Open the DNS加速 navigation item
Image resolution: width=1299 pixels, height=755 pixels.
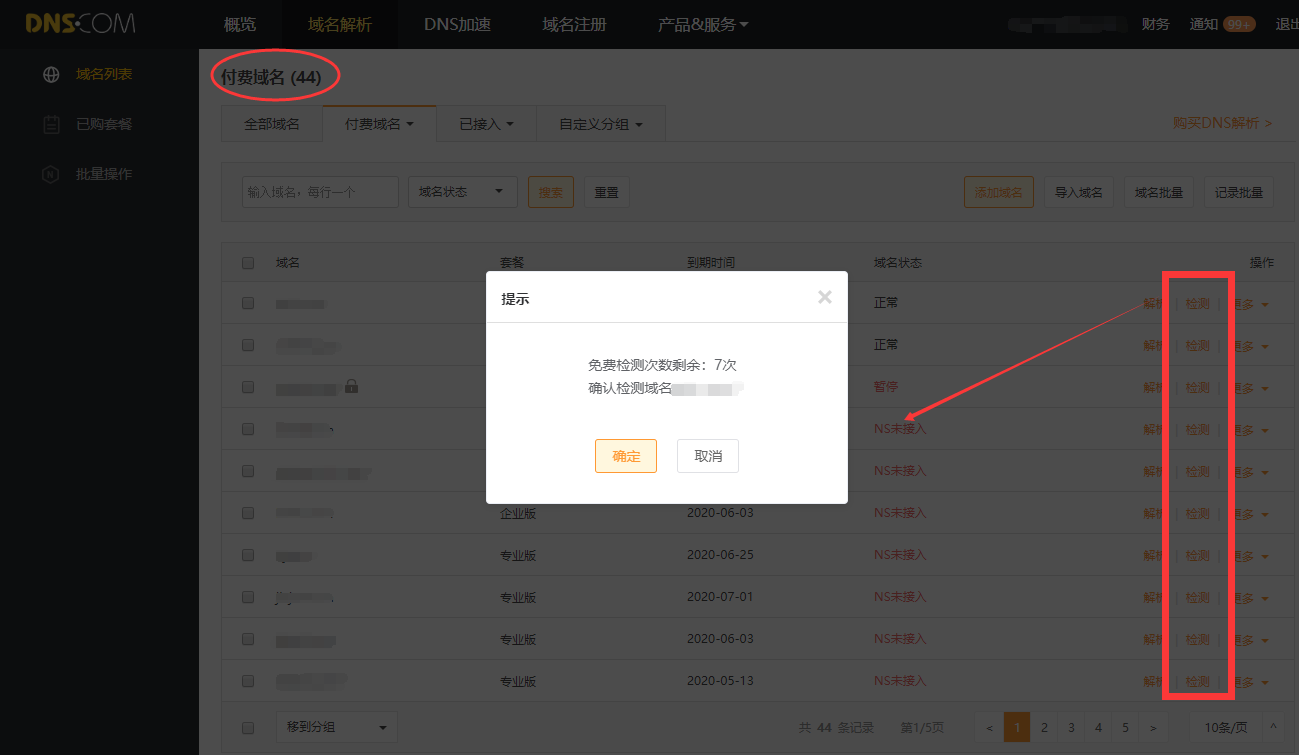(457, 24)
